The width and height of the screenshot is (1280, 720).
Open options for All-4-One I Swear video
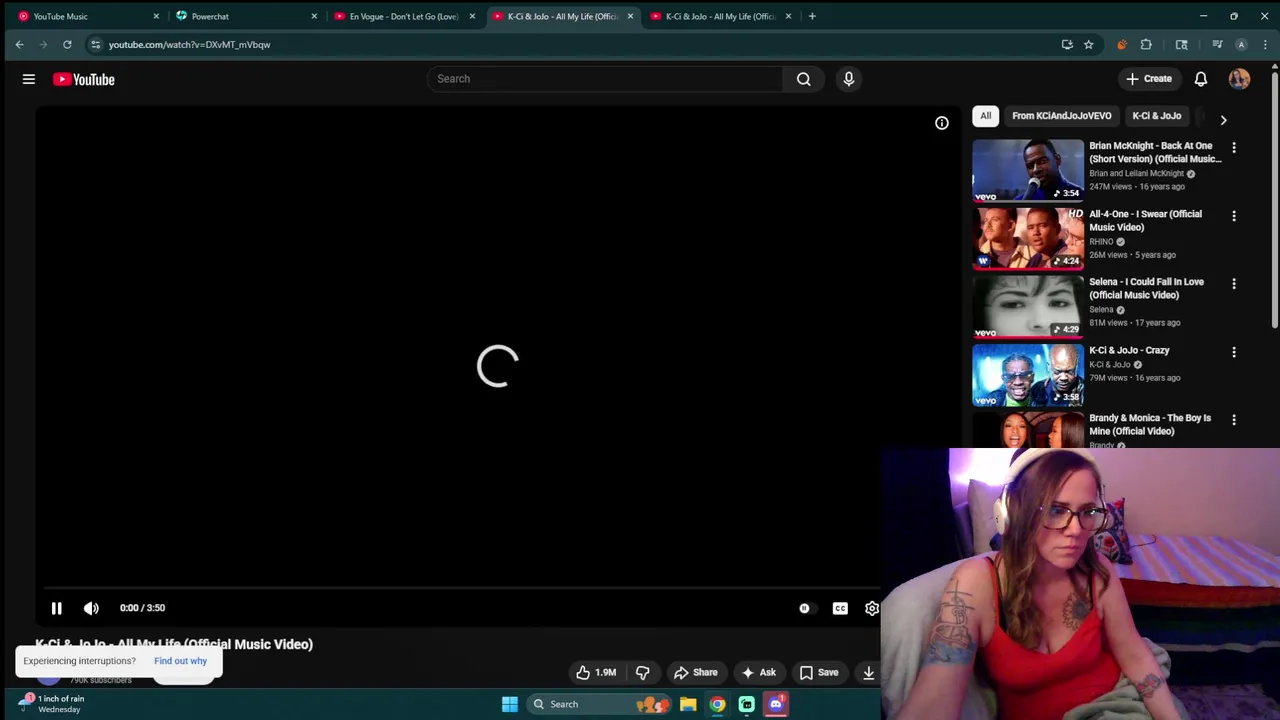[x=1234, y=216]
